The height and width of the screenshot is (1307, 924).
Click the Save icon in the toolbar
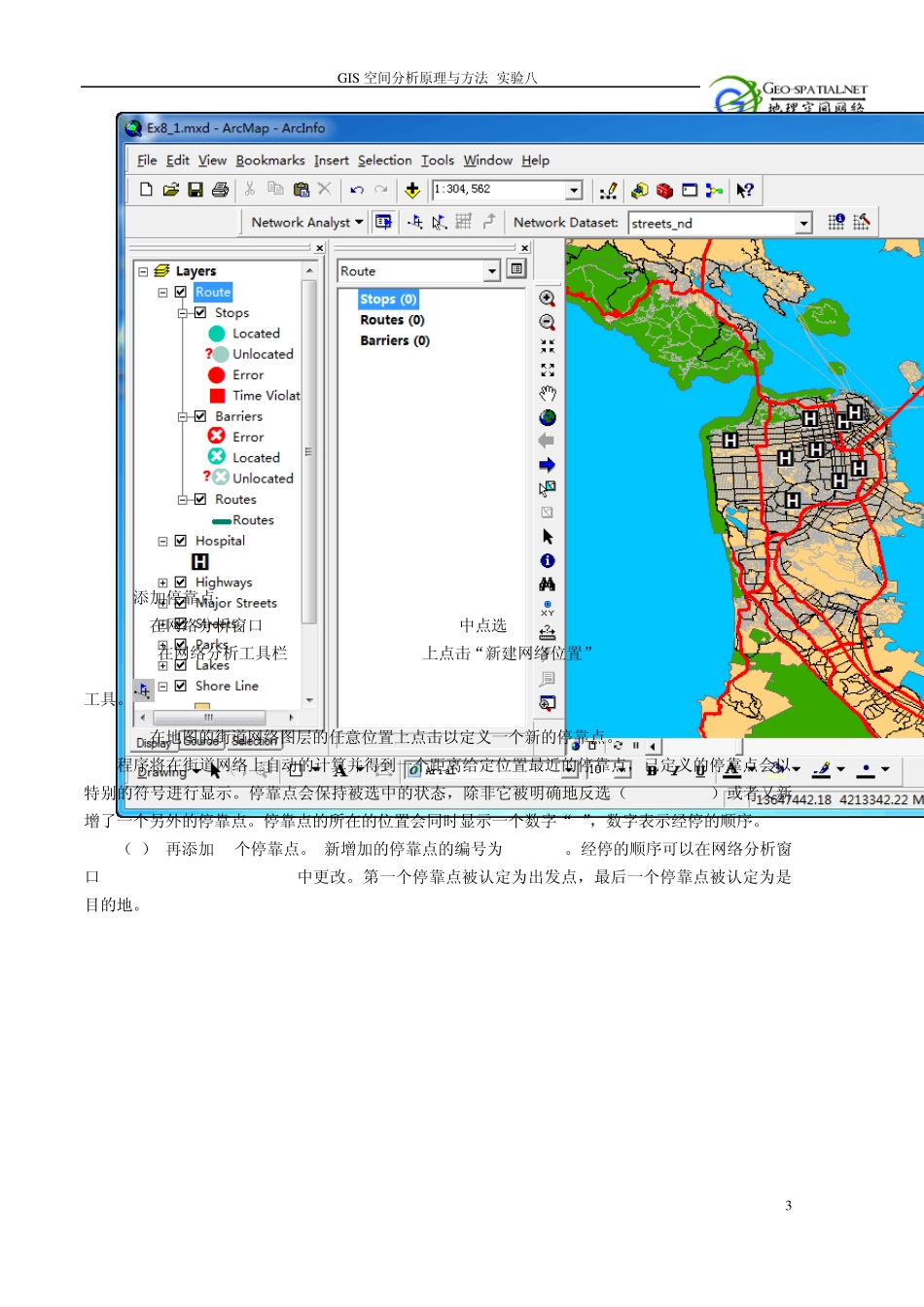coord(195,190)
